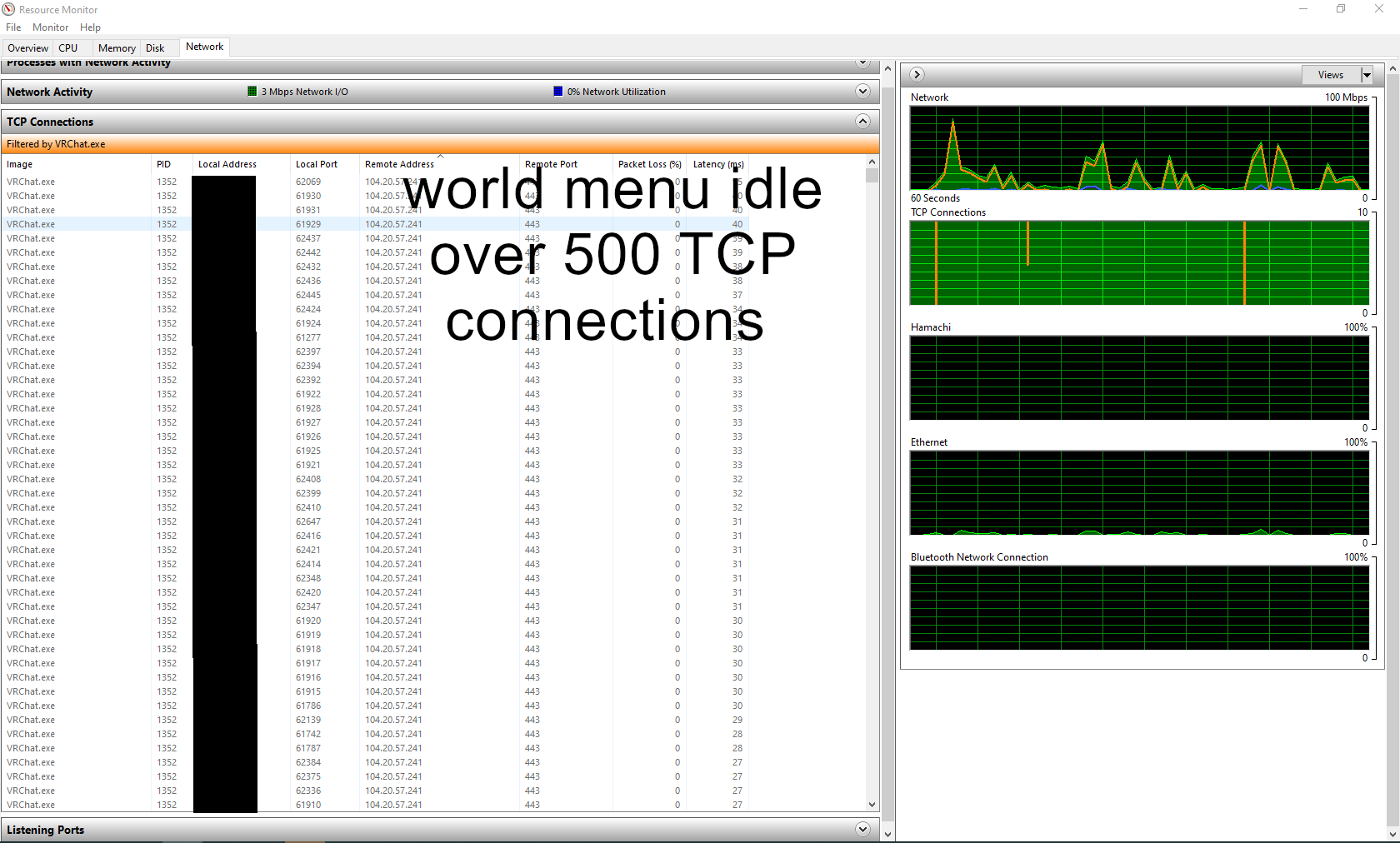The width and height of the screenshot is (1400, 843).
Task: Close the Resource Monitor window
Action: tap(1379, 9)
